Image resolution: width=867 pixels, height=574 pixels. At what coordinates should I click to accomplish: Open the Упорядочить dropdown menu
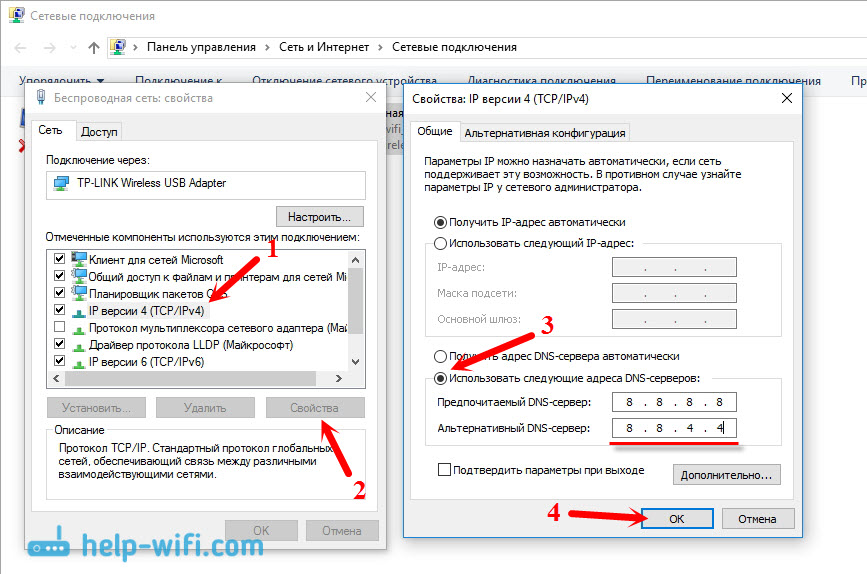point(61,81)
